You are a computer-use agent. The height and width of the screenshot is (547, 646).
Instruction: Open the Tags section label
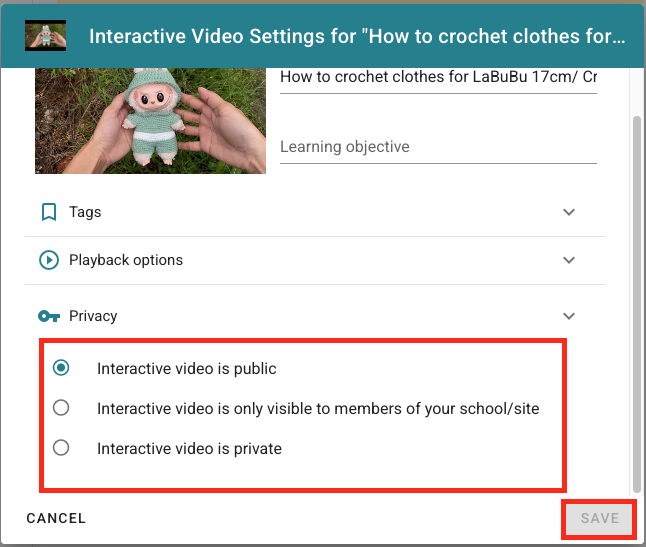[x=85, y=212]
